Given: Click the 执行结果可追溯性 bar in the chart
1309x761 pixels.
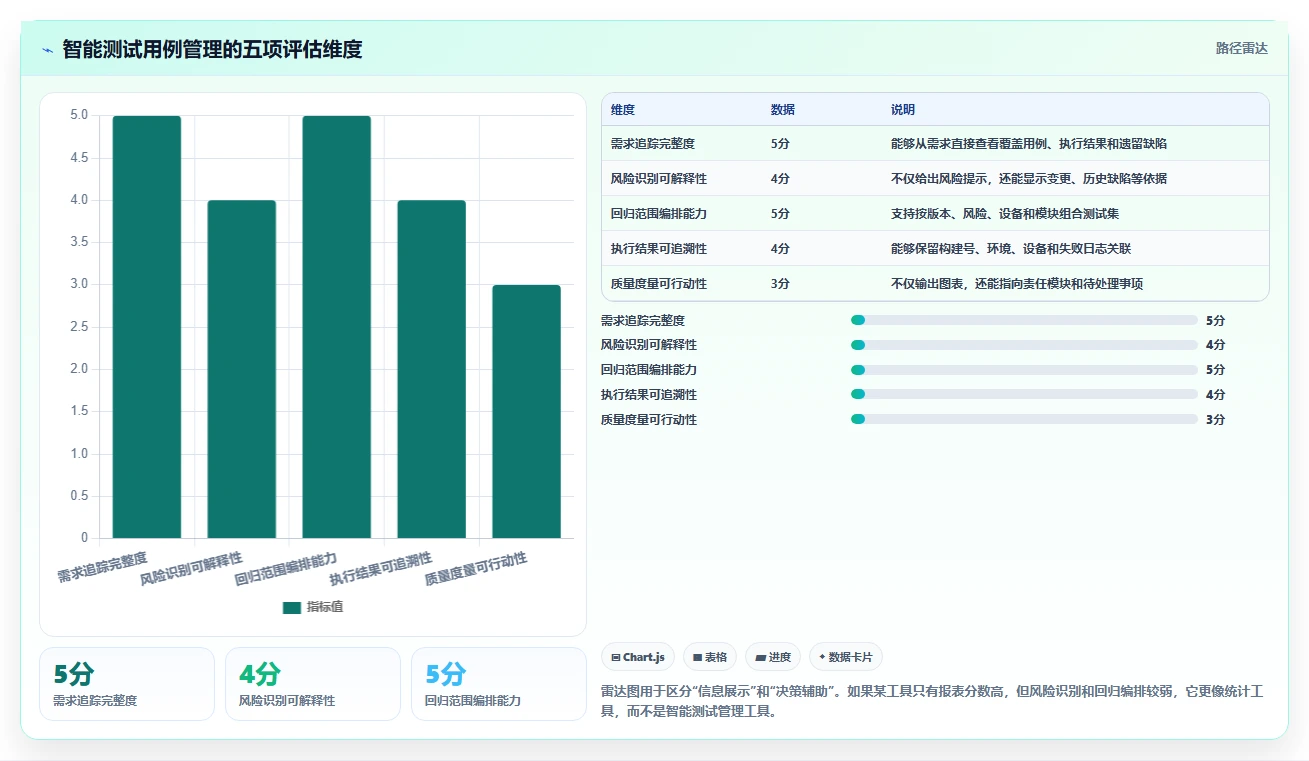Looking at the screenshot, I should coord(432,369).
